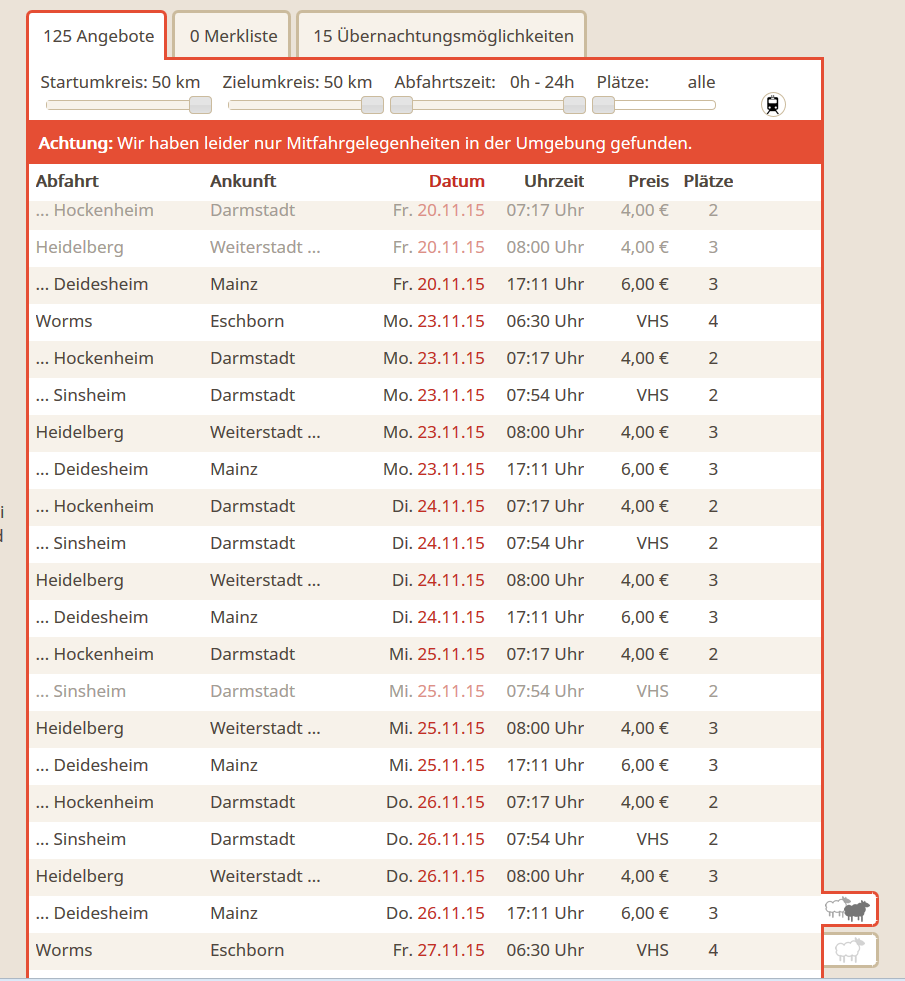This screenshot has width=905, height=981.
Task: Click the Plätze slider handle
Action: pyautogui.click(x=604, y=105)
